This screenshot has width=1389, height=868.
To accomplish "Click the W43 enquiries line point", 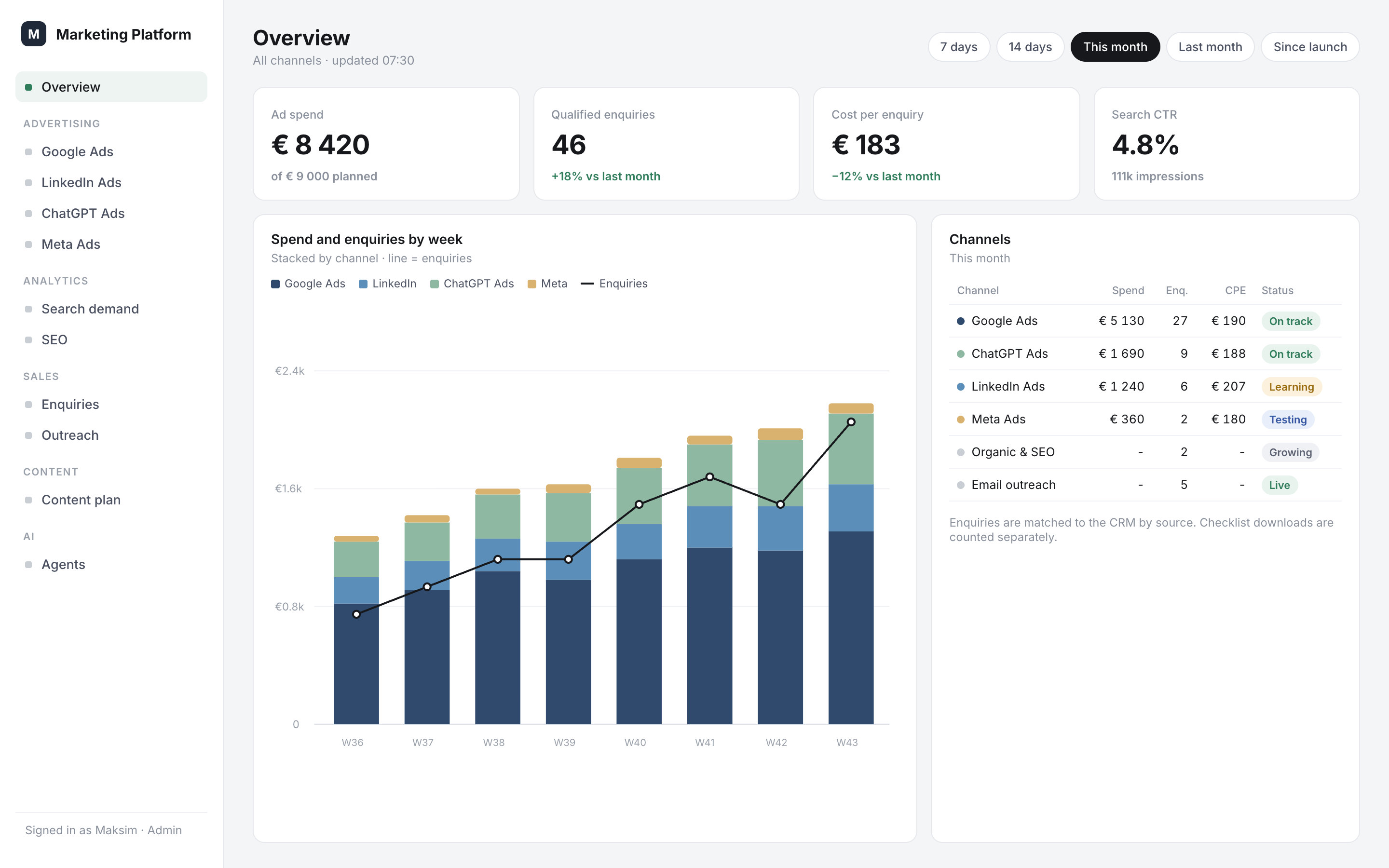I will (851, 422).
